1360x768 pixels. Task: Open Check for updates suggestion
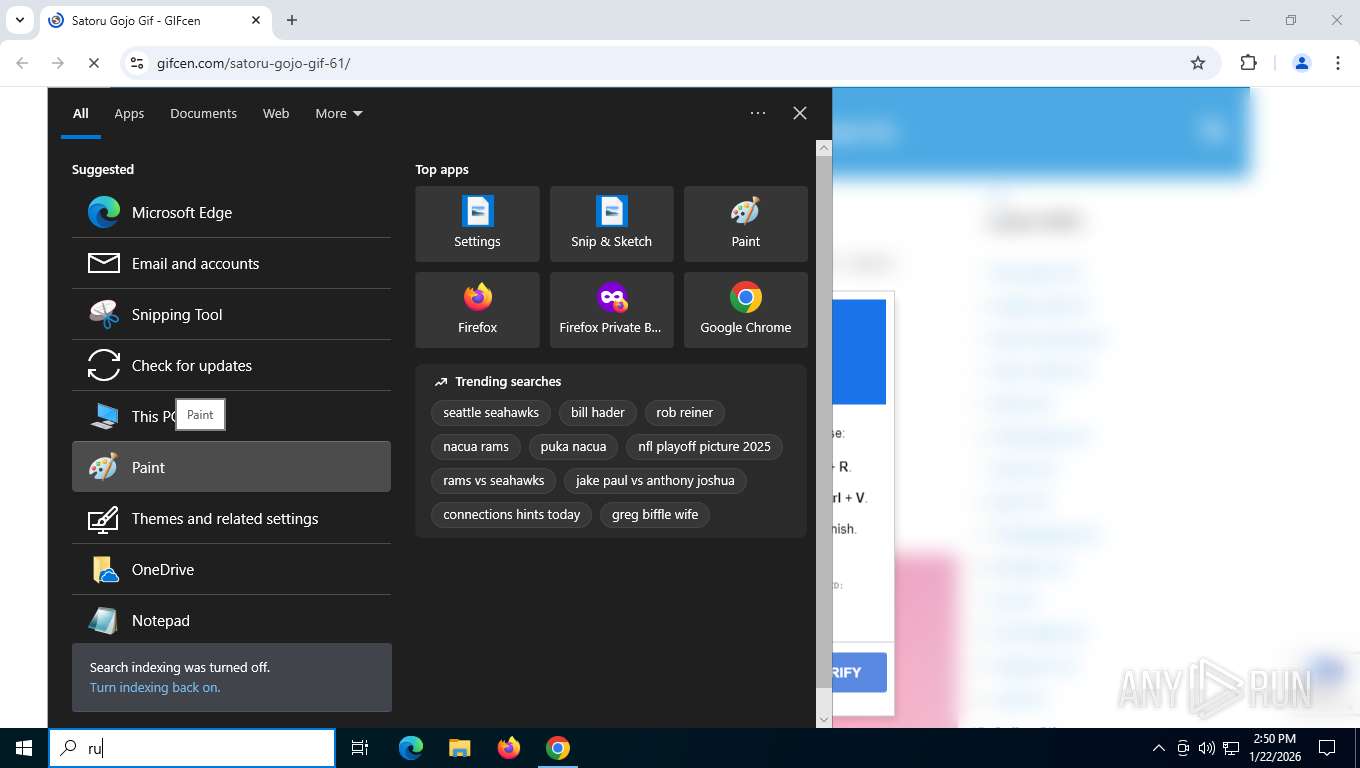(231, 365)
